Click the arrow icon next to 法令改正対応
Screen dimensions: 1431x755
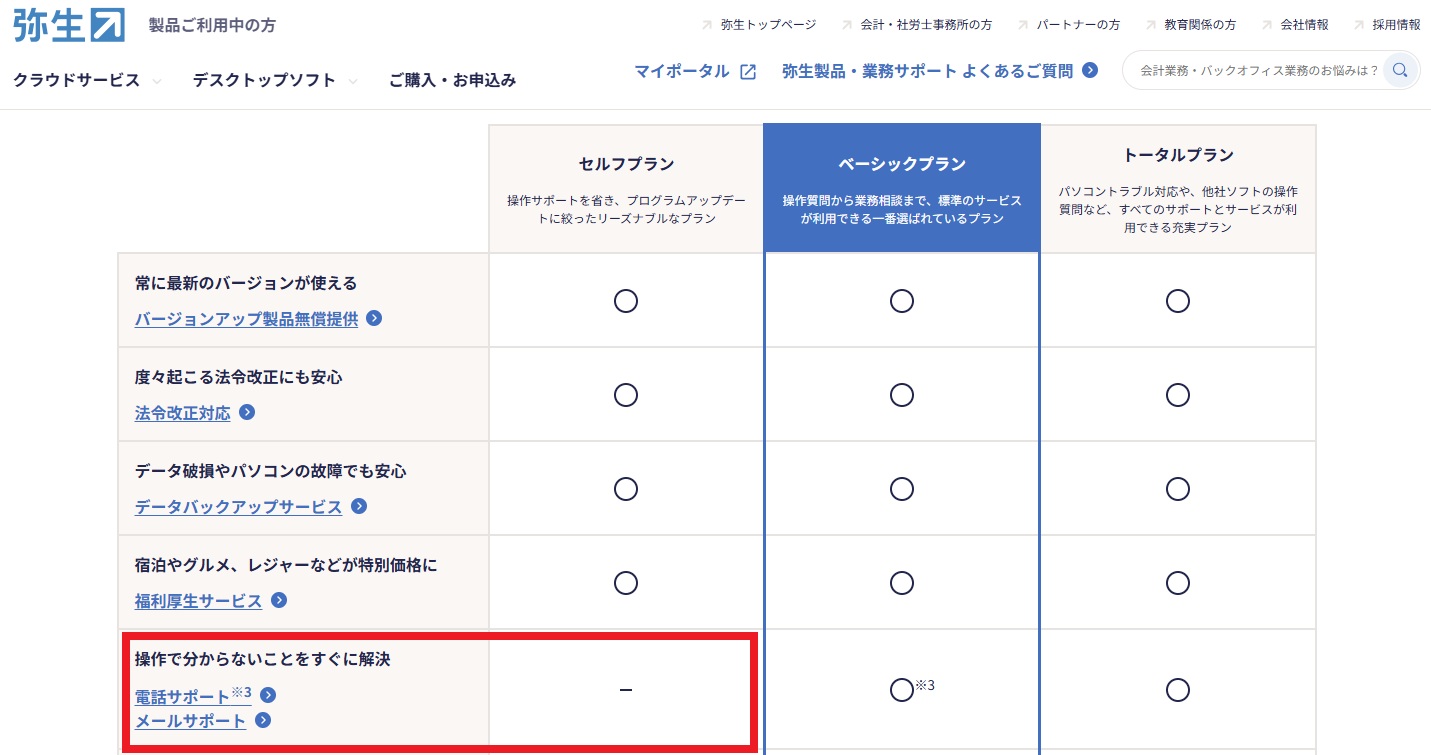pyautogui.click(x=247, y=412)
